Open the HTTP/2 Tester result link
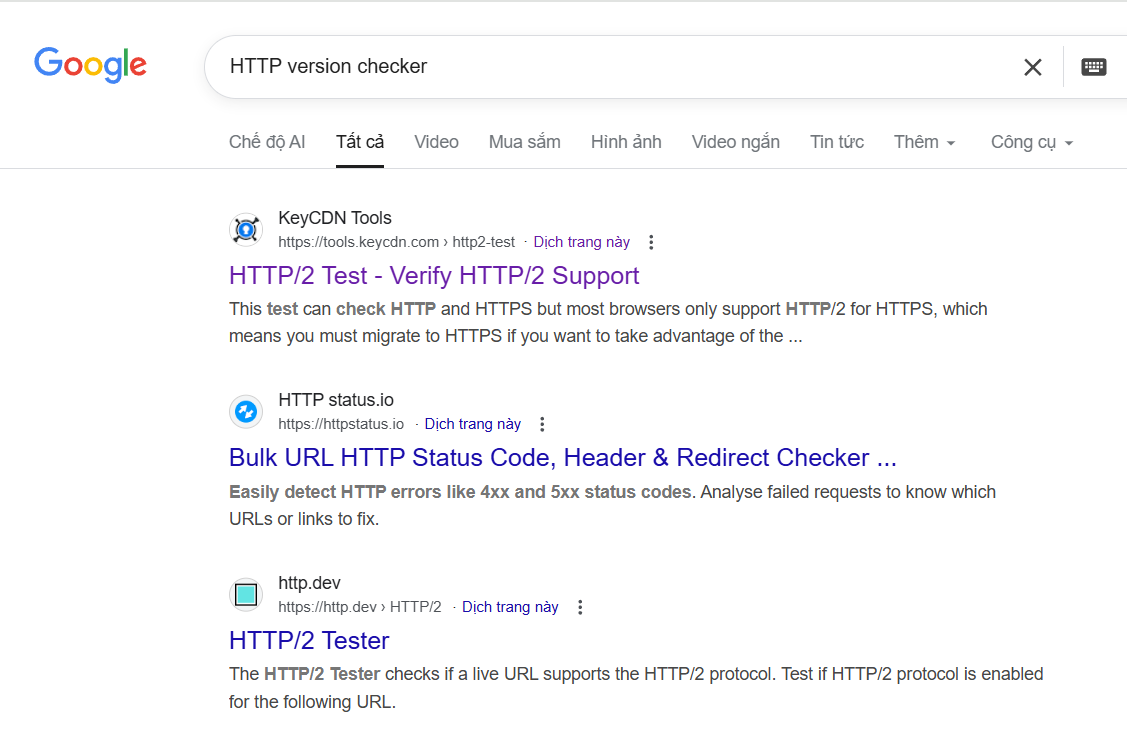This screenshot has height=734, width=1127. tap(309, 640)
